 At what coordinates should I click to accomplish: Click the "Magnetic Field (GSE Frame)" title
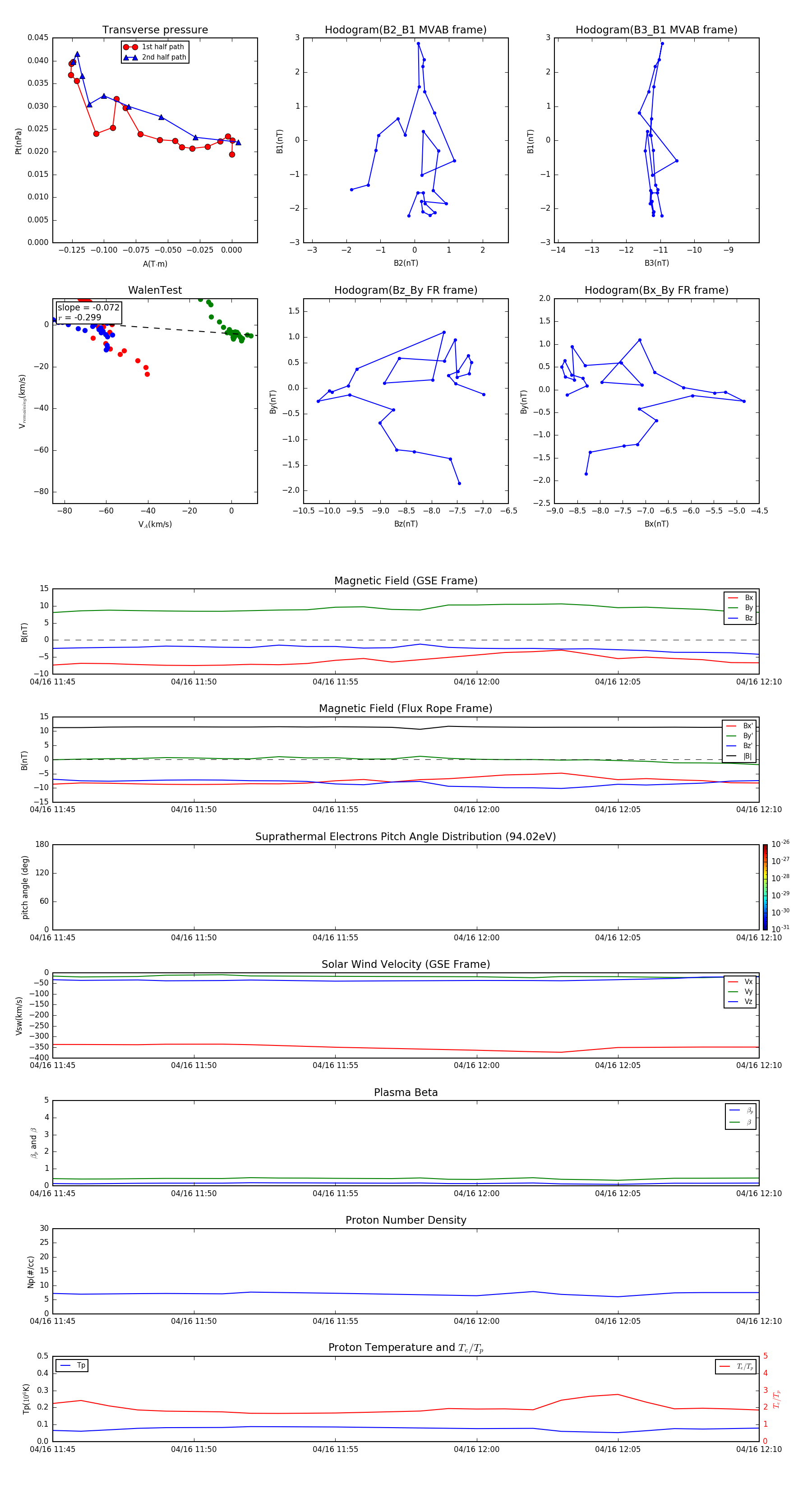click(x=406, y=581)
